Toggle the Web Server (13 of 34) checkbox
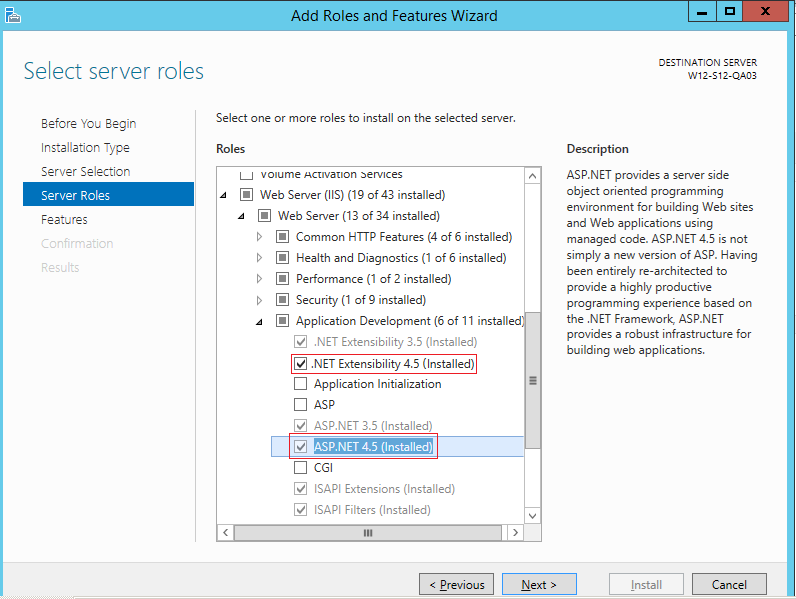The height and width of the screenshot is (599, 796). 264,216
